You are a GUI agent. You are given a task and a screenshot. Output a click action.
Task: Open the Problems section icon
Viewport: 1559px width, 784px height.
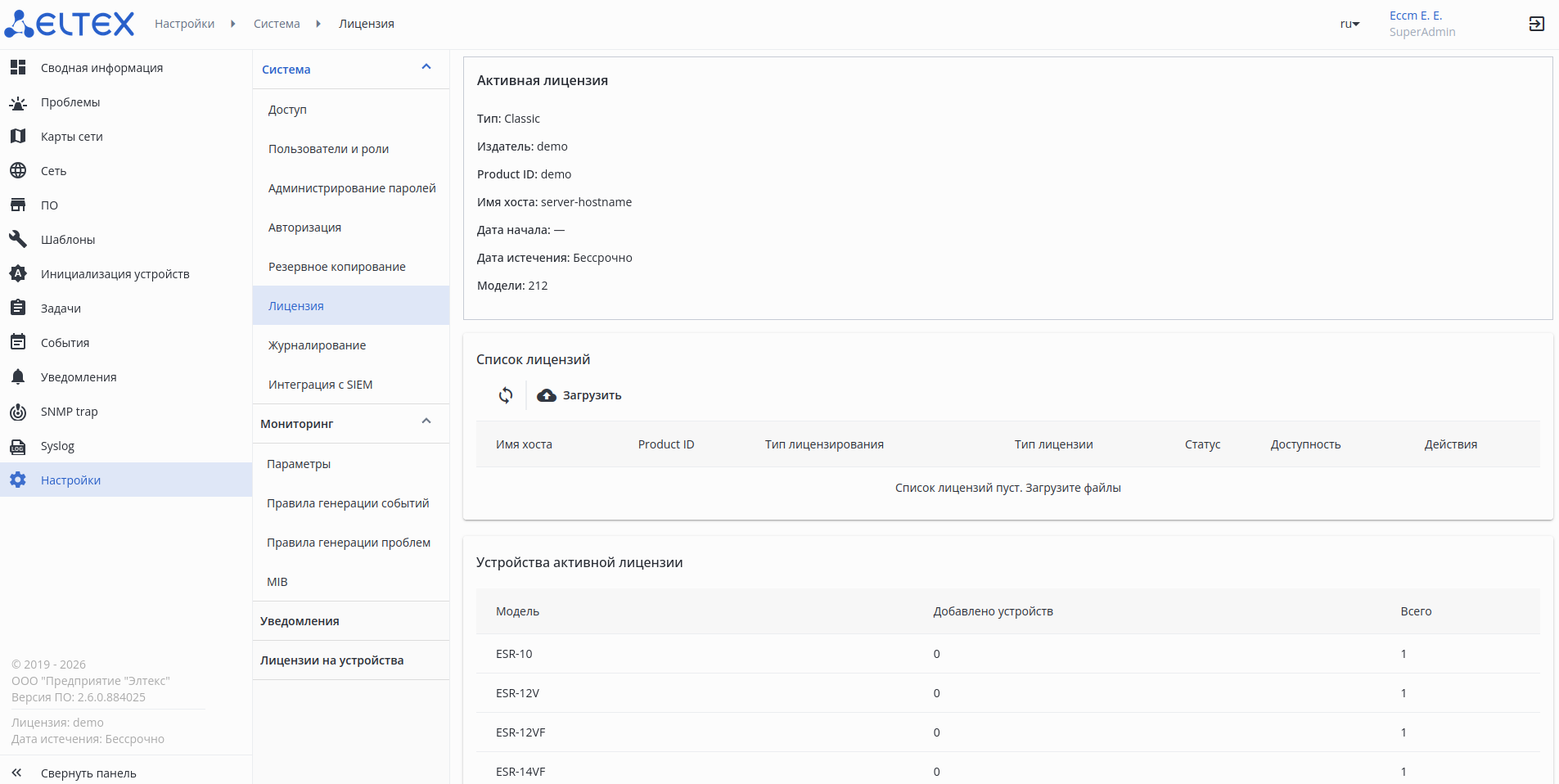tap(18, 102)
